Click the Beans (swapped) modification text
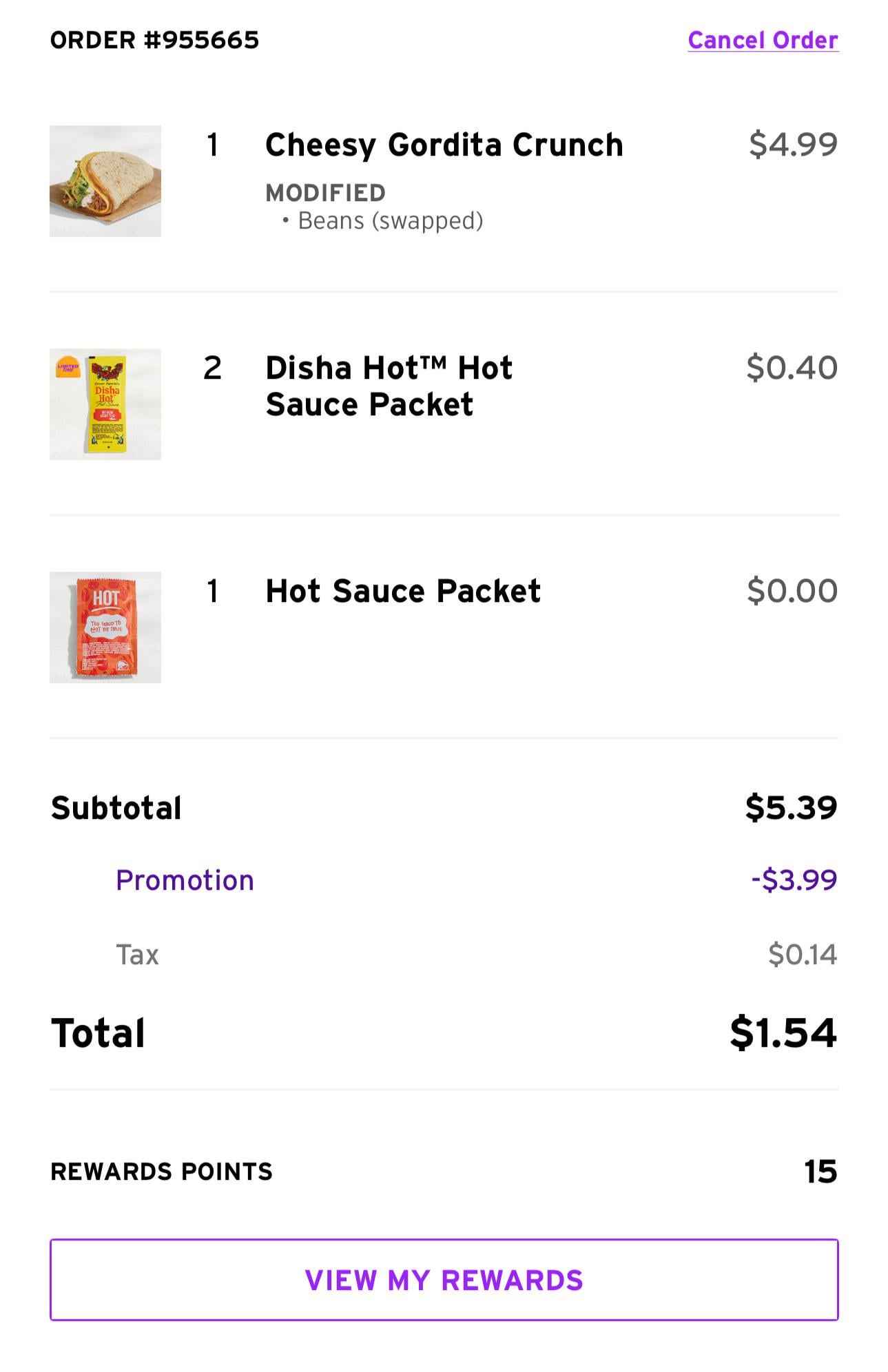 click(390, 221)
